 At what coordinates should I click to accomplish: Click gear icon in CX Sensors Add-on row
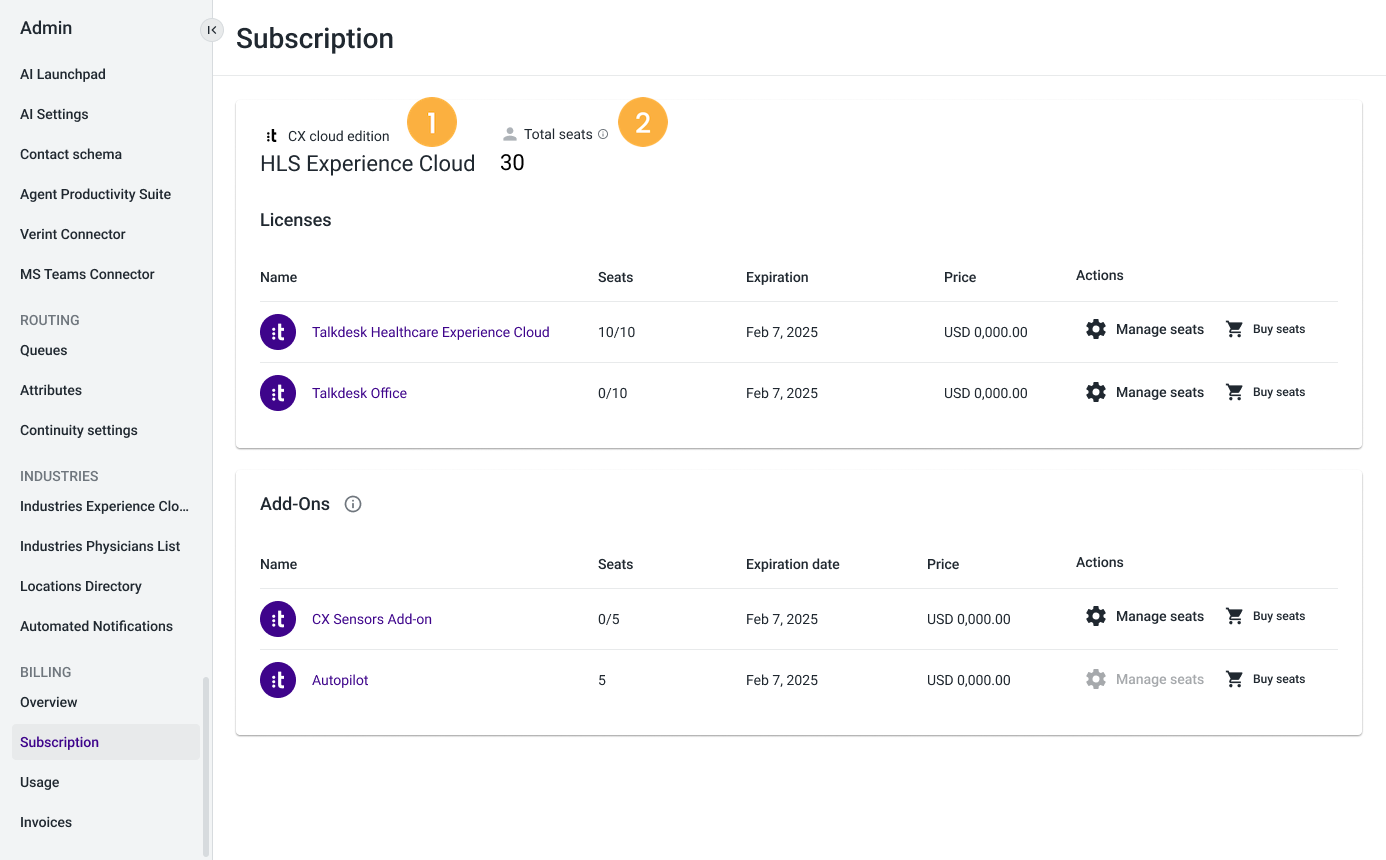(1096, 616)
